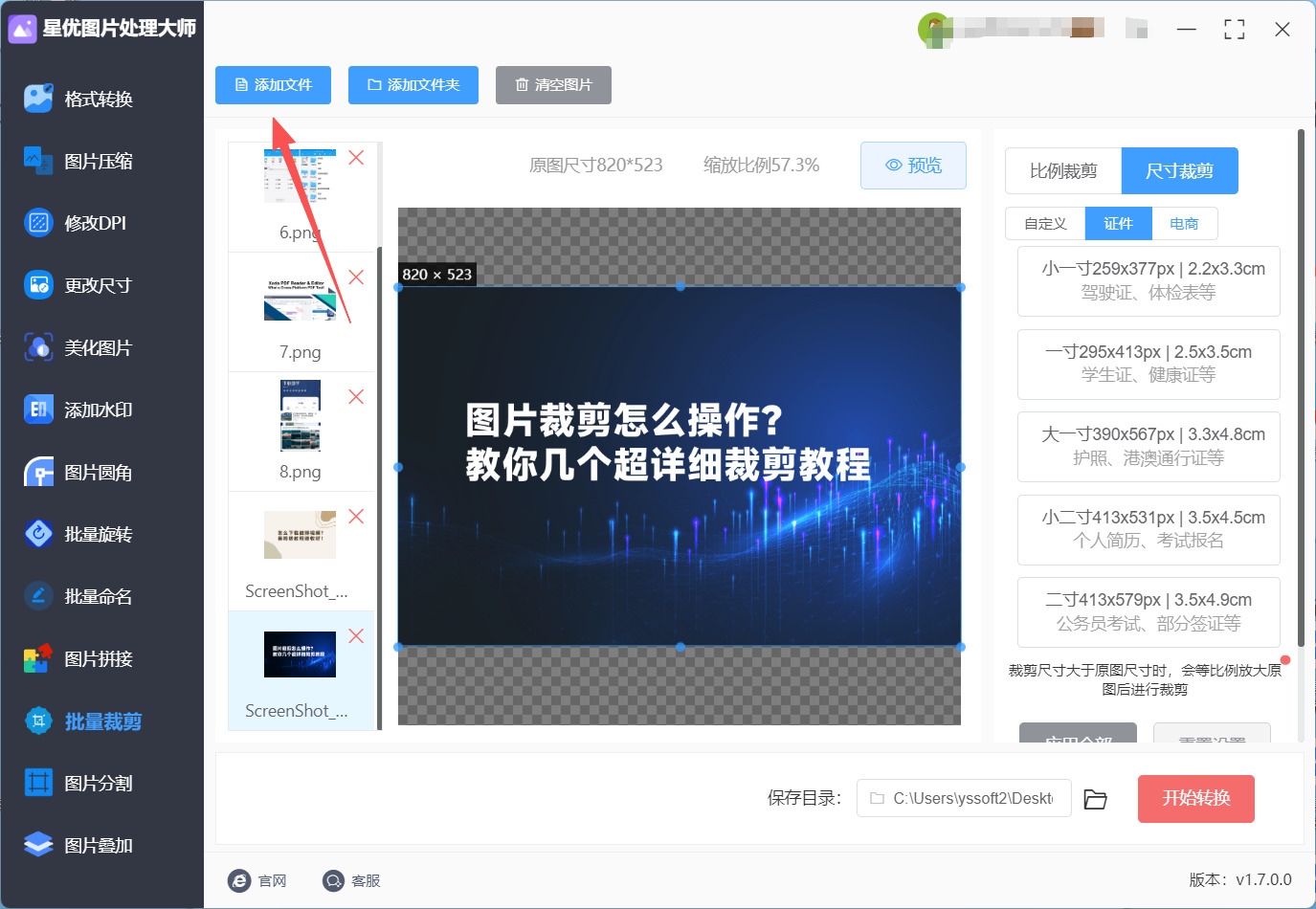Select the 6.png thumbnail
The image size is (1316, 909).
[x=300, y=176]
